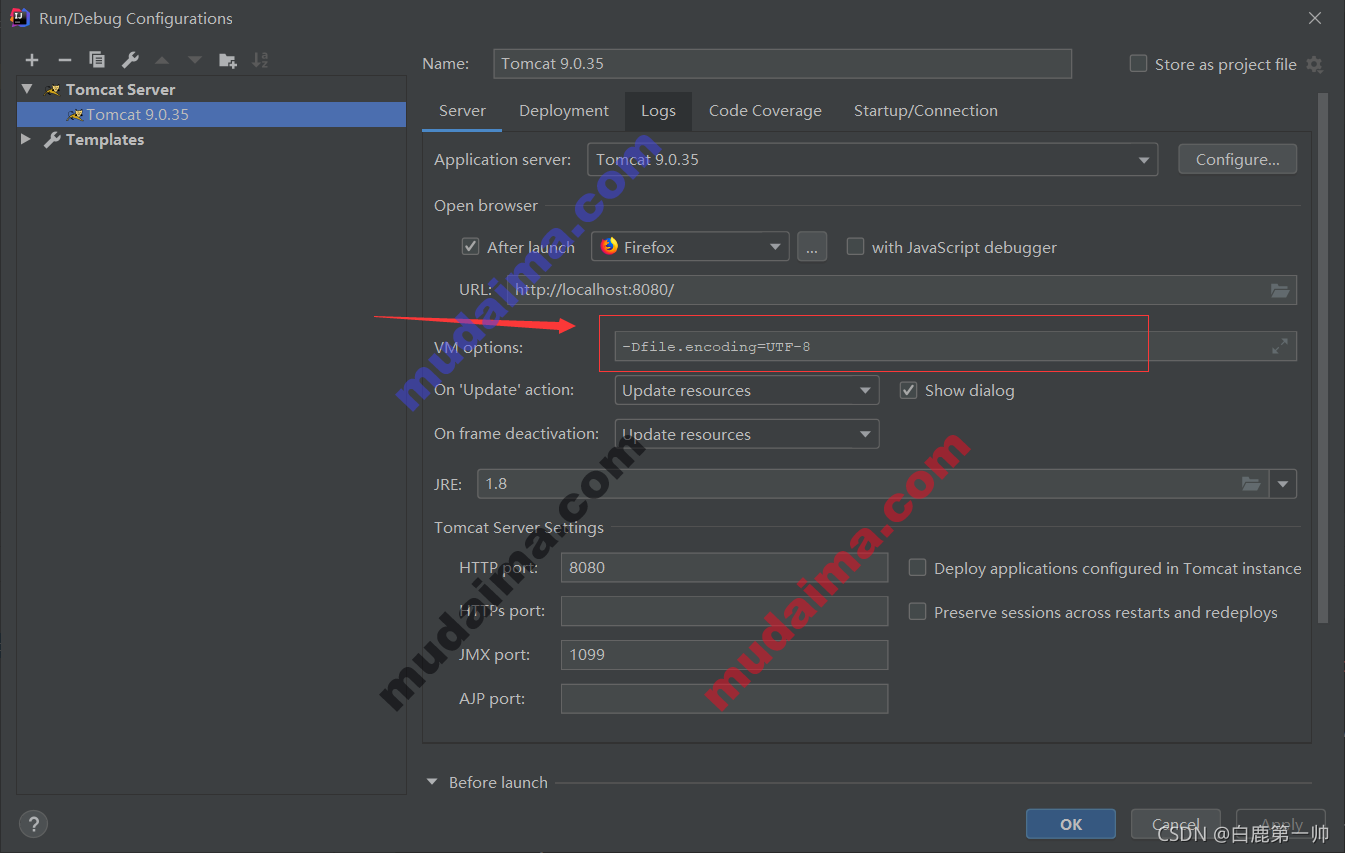
Task: Open Application server dropdown
Action: [872, 160]
